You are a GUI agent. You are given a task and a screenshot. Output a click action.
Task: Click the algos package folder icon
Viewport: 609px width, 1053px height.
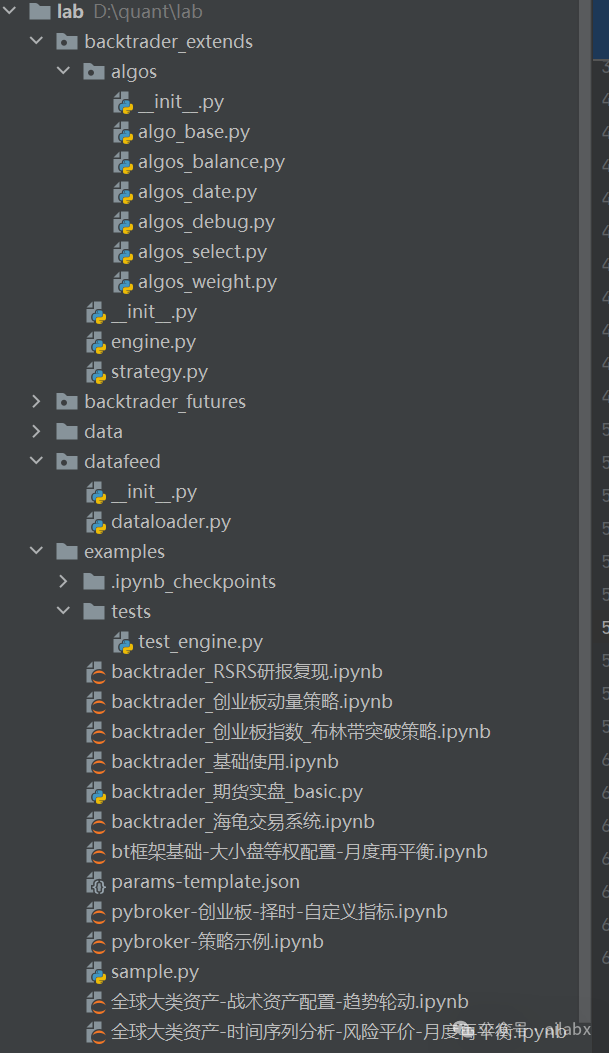pyautogui.click(x=93, y=71)
